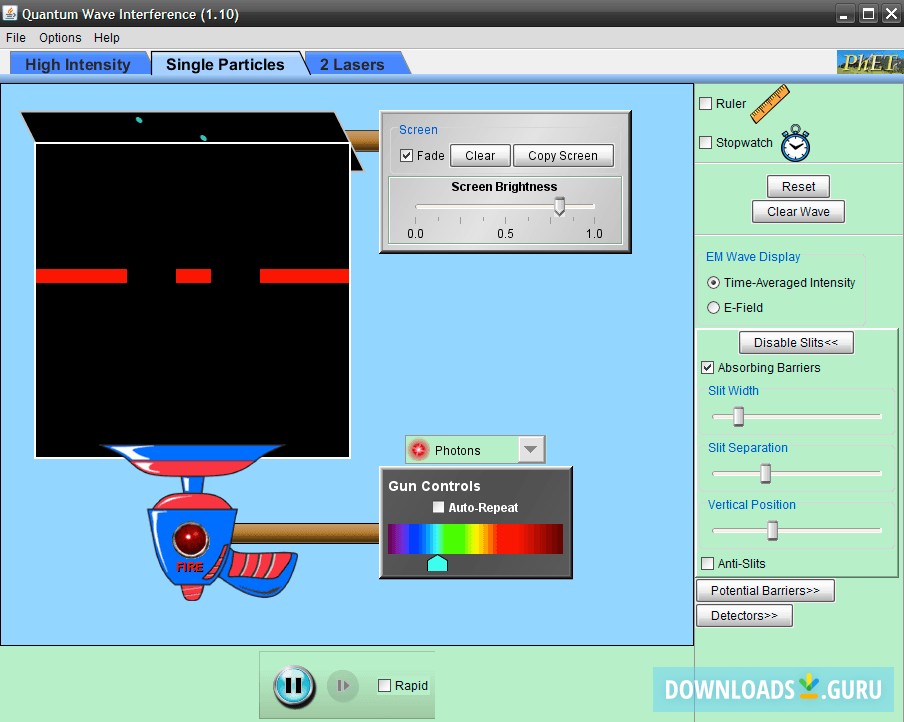Toggle the Absorbing Barriers checkbox
This screenshot has width=904, height=722.
coord(707,367)
